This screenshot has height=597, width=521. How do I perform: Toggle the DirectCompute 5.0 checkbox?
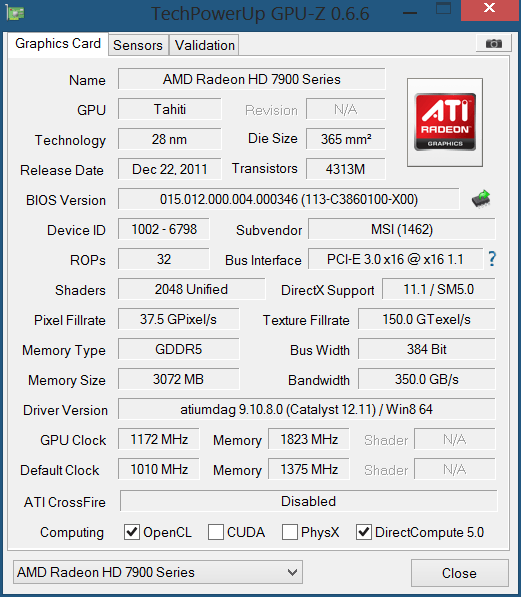click(x=364, y=532)
